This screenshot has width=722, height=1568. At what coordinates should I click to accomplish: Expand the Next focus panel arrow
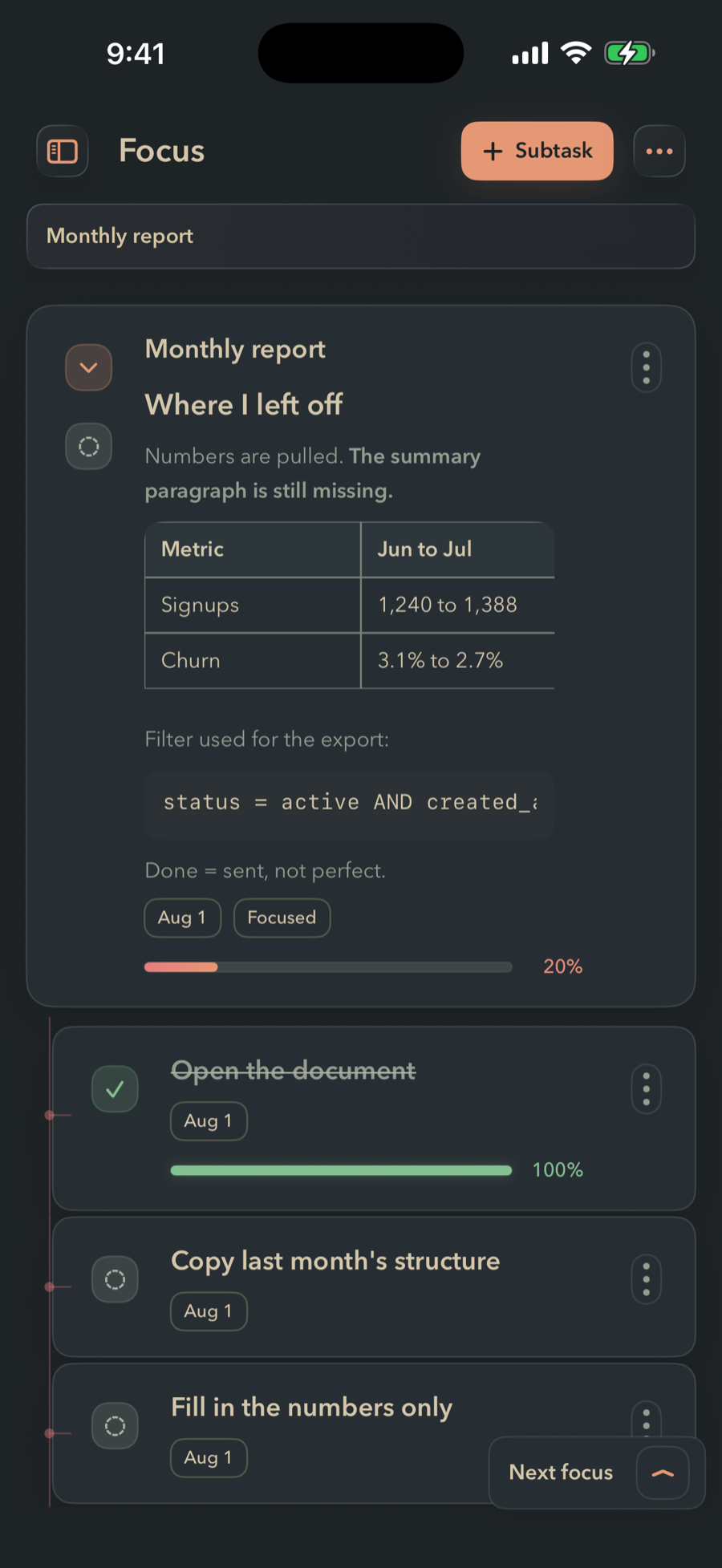(x=663, y=1473)
